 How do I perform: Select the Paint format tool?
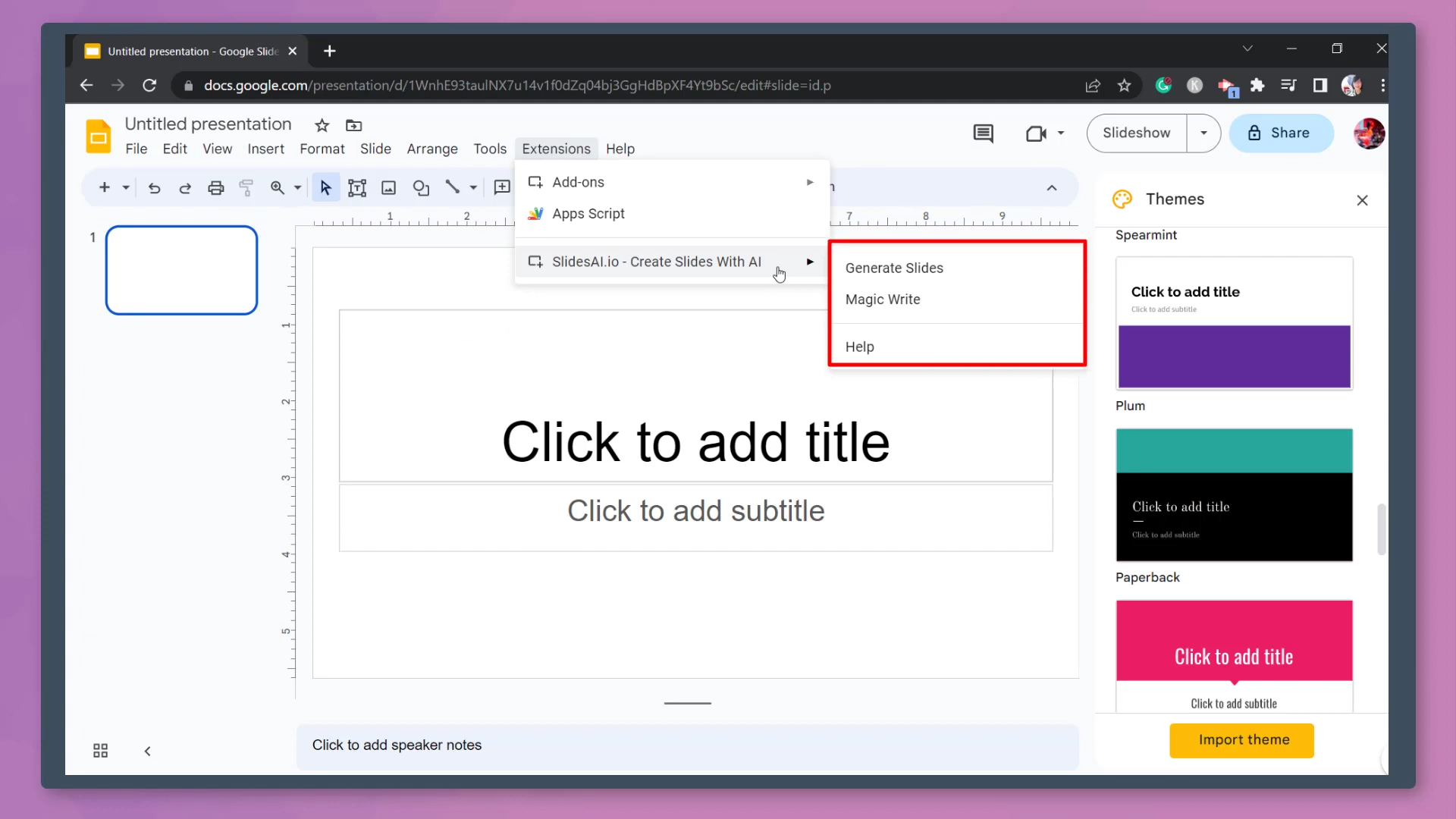pyautogui.click(x=246, y=187)
